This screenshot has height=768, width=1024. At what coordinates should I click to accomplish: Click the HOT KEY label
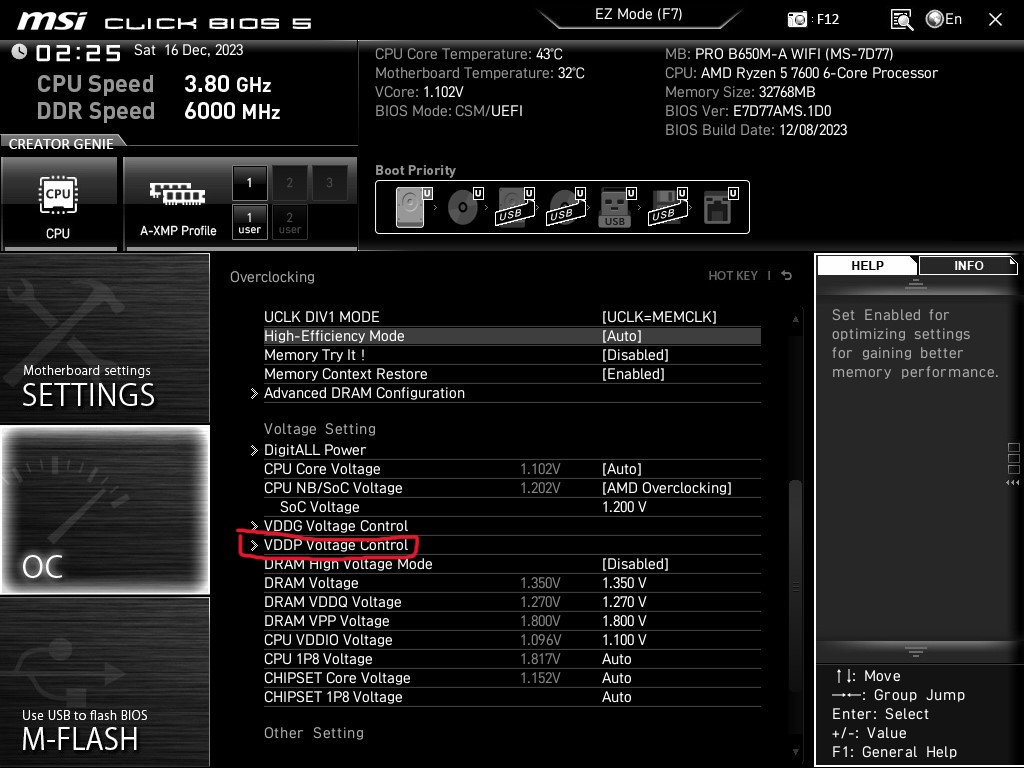733,276
